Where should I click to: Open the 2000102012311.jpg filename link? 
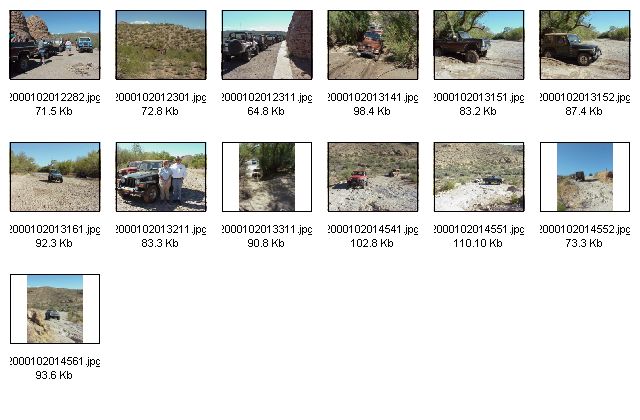click(x=267, y=98)
